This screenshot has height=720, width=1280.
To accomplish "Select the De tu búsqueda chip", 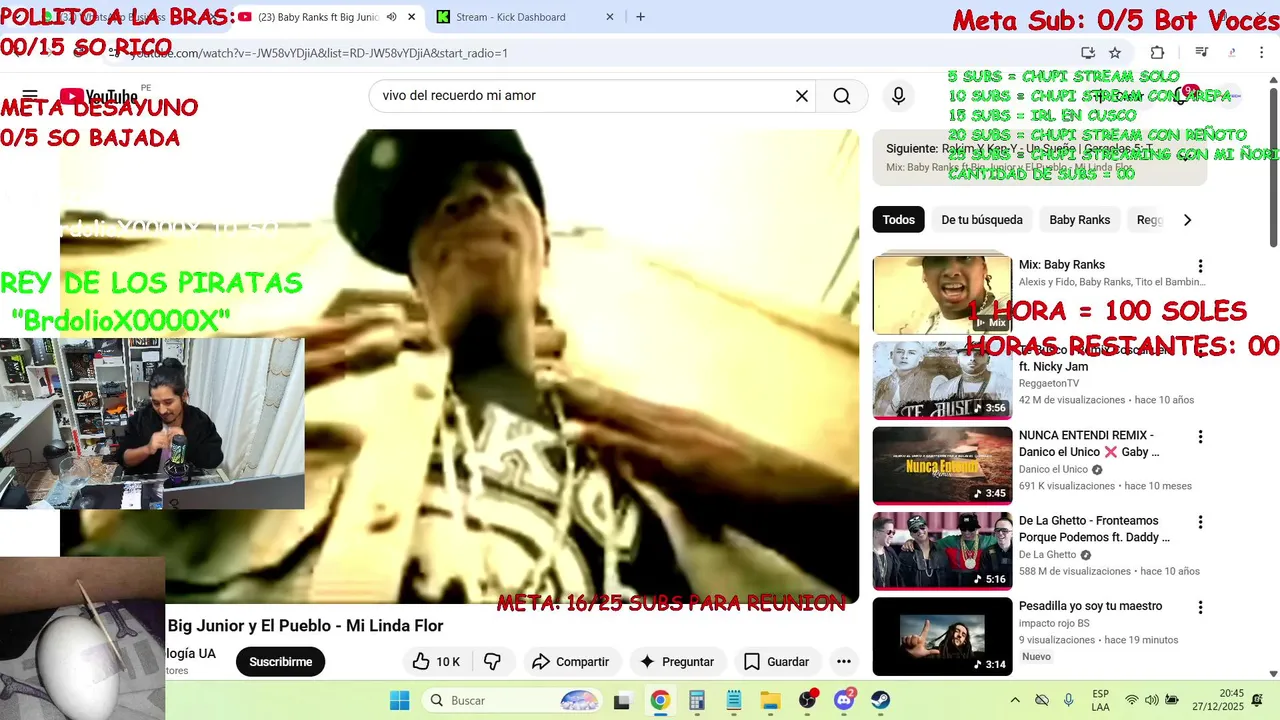I will (982, 220).
